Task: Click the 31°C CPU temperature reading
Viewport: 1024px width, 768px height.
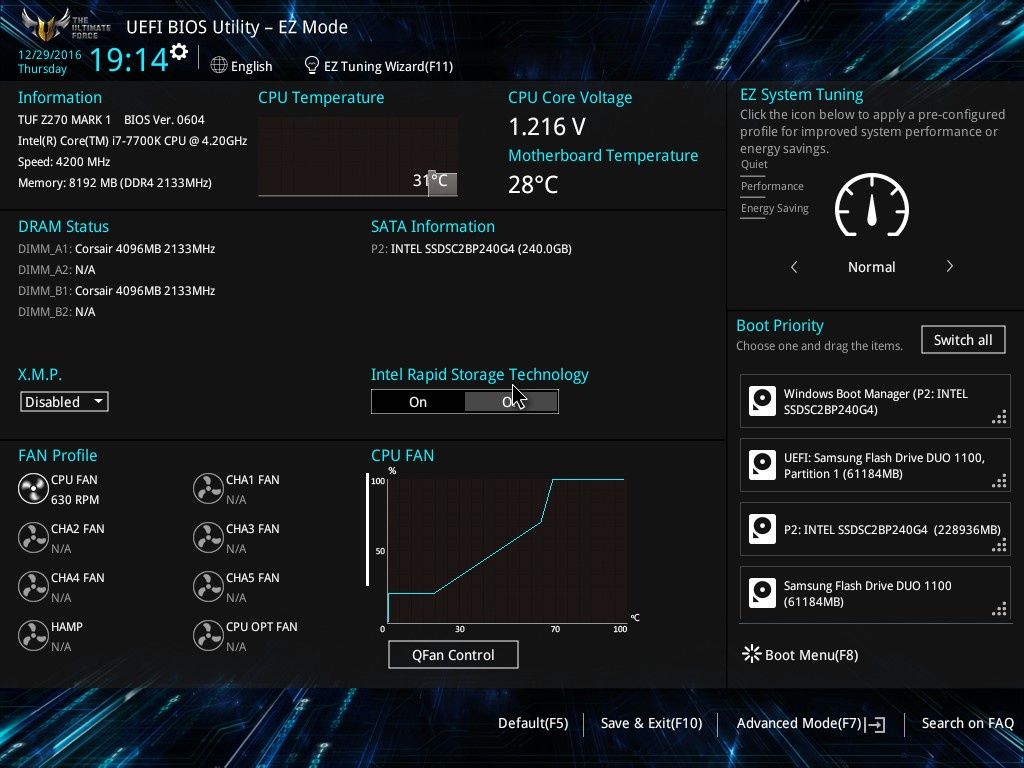Action: [430, 180]
